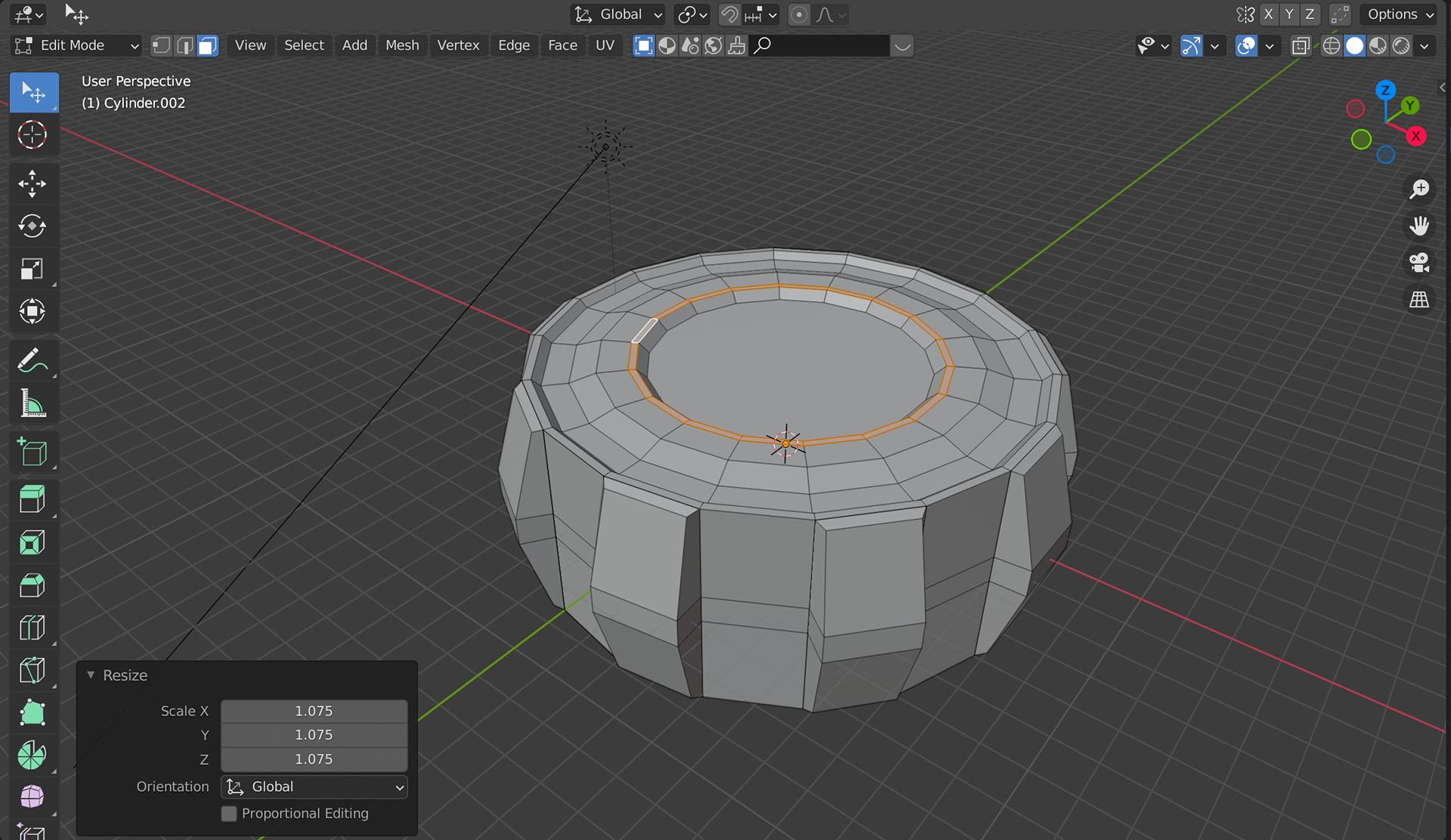
Task: Select the Select Box tool
Action: [x=33, y=92]
